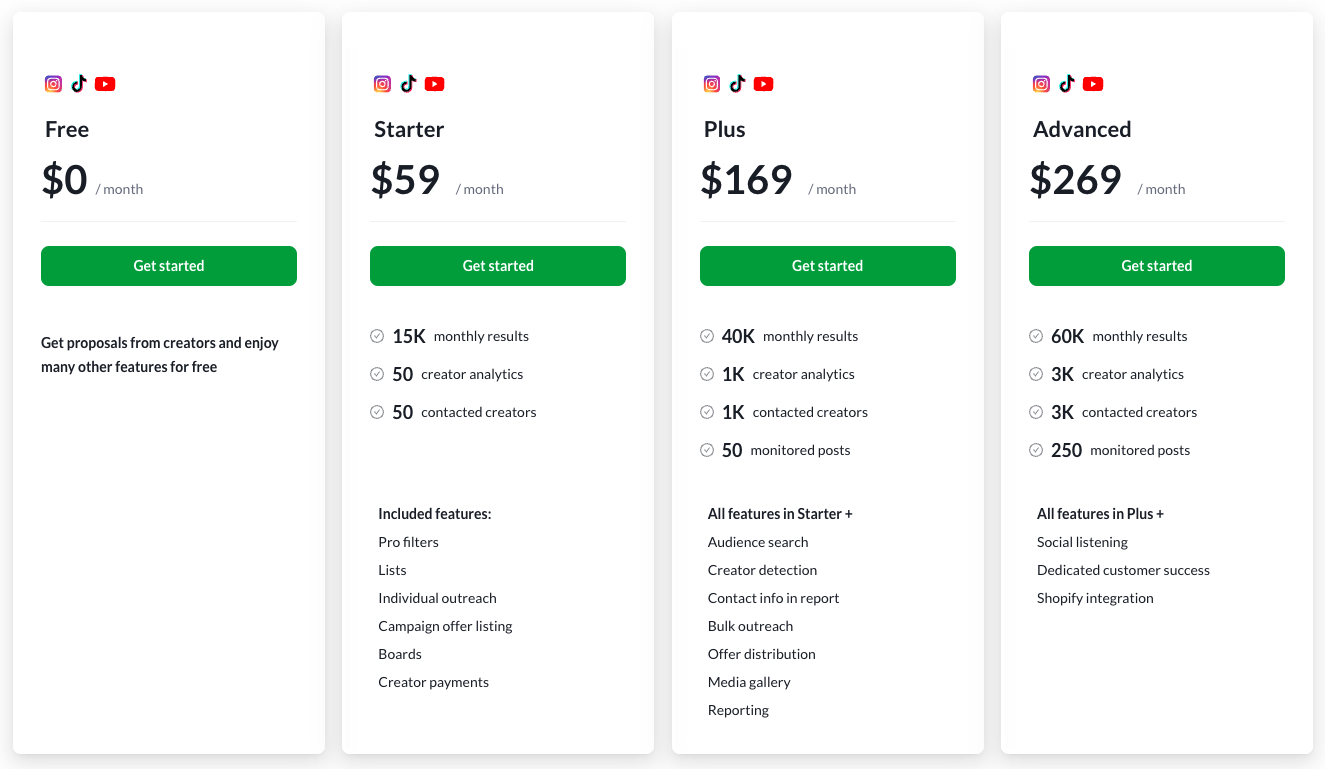Click YouTube icon in Plus plan
Viewport: 1325px width, 769px height.
click(x=764, y=84)
